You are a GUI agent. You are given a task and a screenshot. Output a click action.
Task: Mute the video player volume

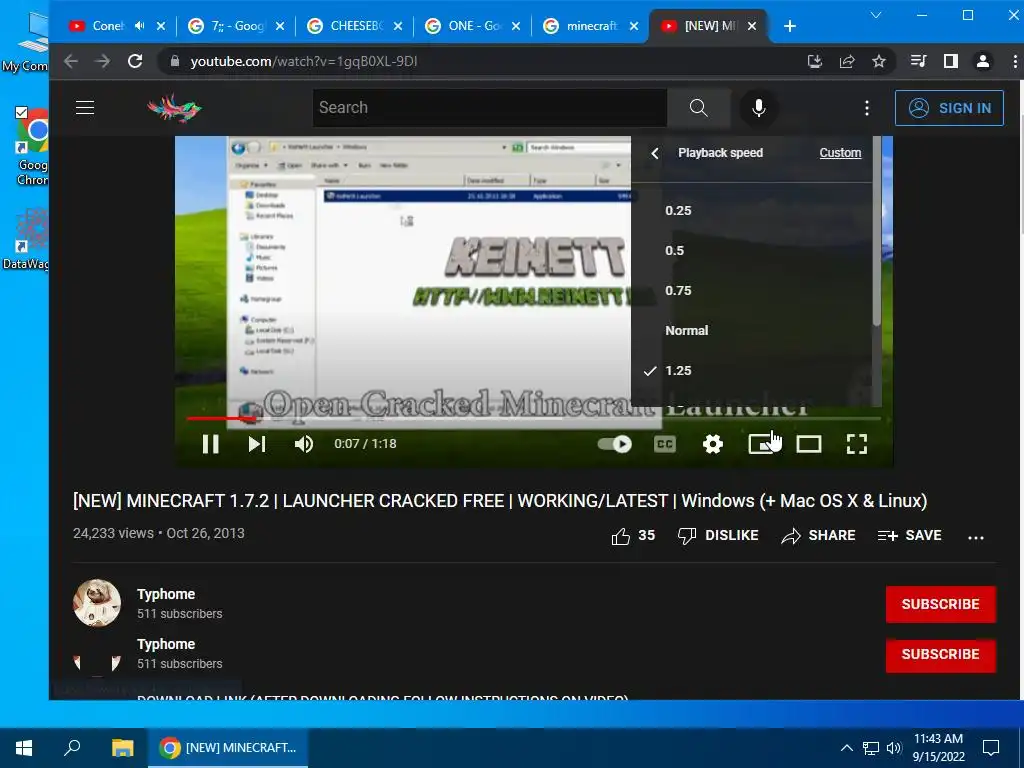[304, 444]
